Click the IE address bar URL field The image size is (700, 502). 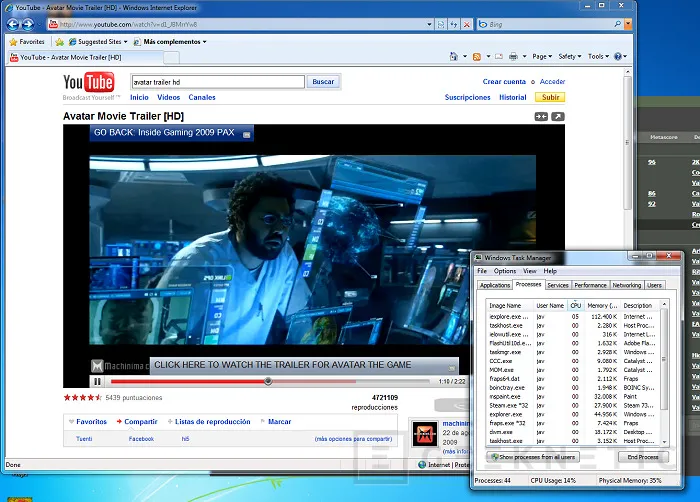240,25
